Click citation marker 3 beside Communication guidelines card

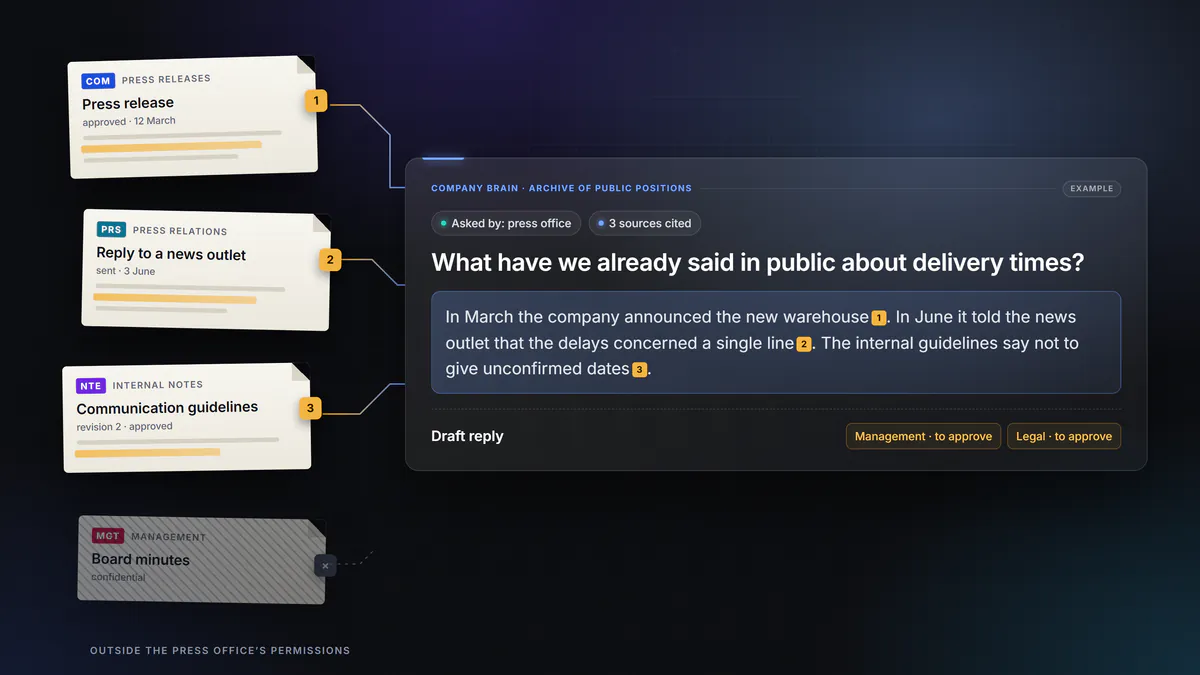pyautogui.click(x=310, y=408)
